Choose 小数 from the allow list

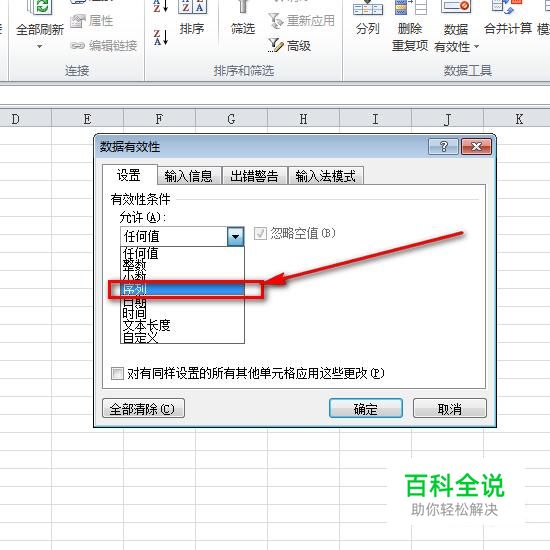tap(182, 276)
